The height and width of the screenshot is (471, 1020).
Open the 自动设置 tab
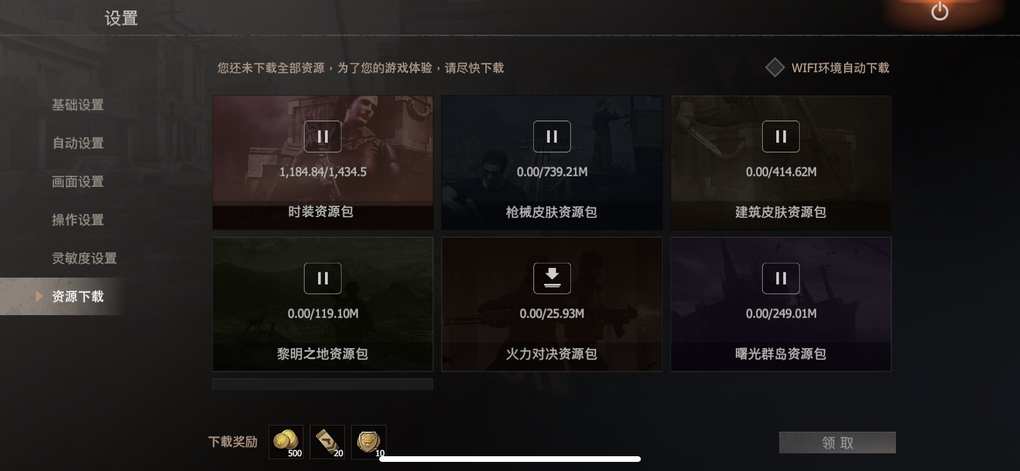[x=78, y=143]
